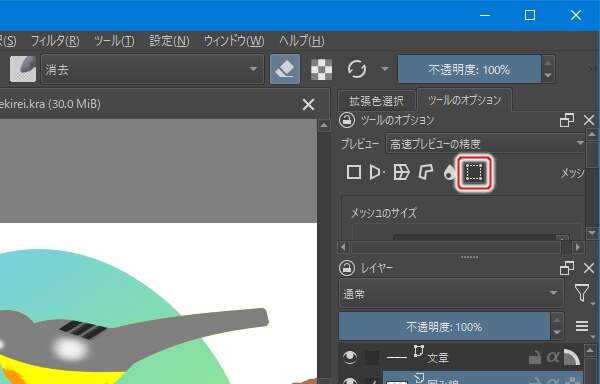Image resolution: width=600 pixels, height=384 pixels.
Task: Toggle preserve alpha checkerboard button
Action: 321,70
